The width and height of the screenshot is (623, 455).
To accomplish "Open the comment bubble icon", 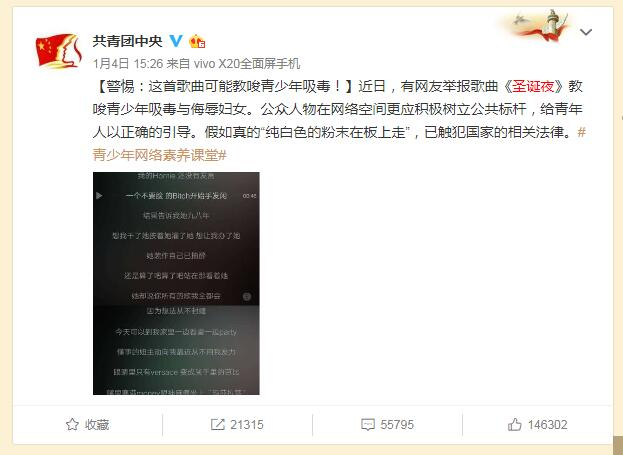I will pos(368,424).
